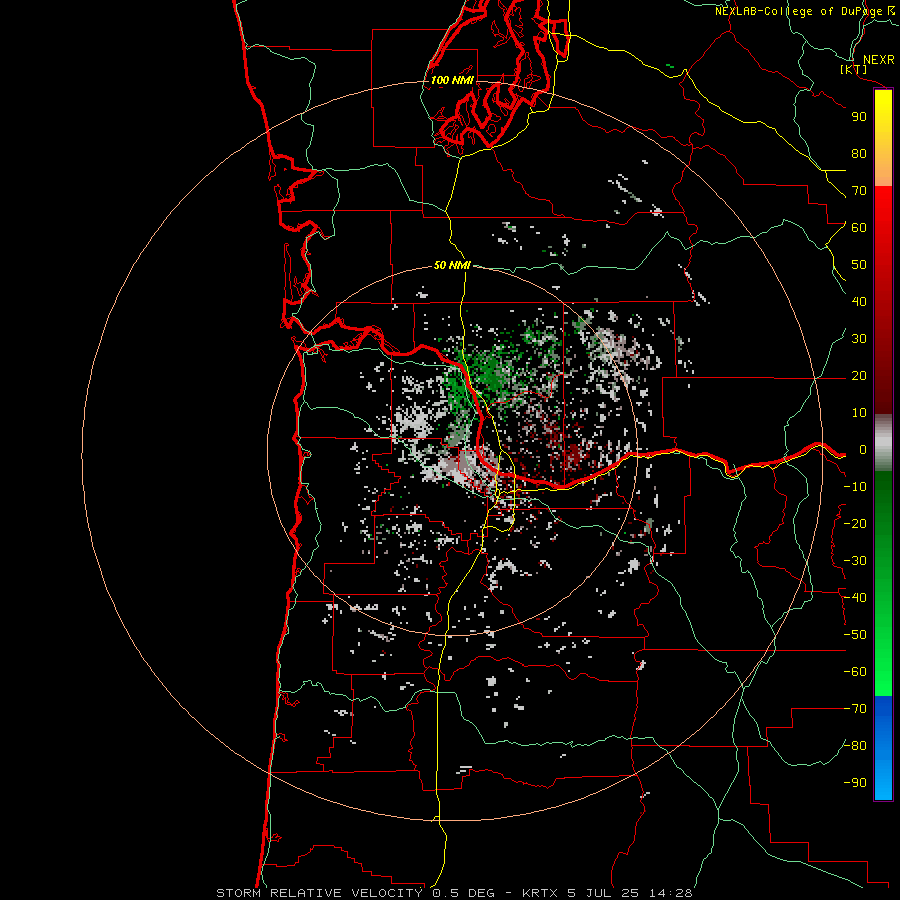Pick the orange segment of the color bar
This screenshot has height=900, width=900.
coord(883,169)
